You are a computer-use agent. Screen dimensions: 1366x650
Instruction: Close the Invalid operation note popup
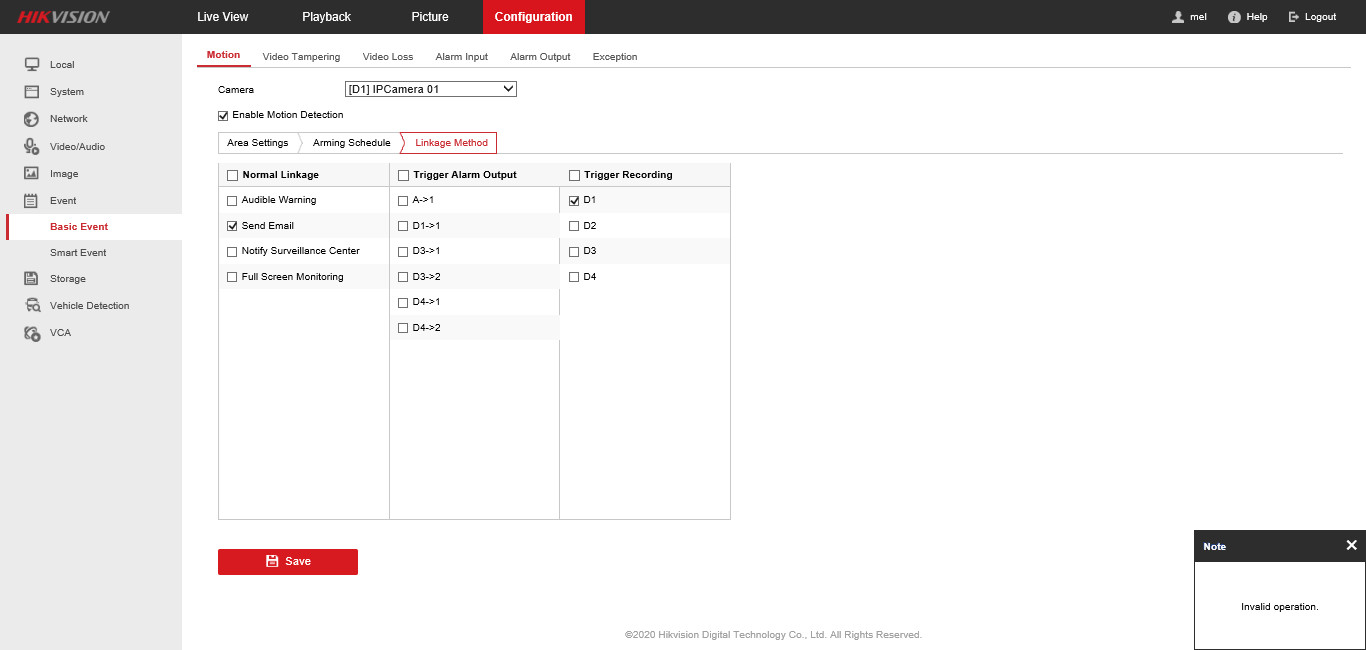click(1351, 546)
